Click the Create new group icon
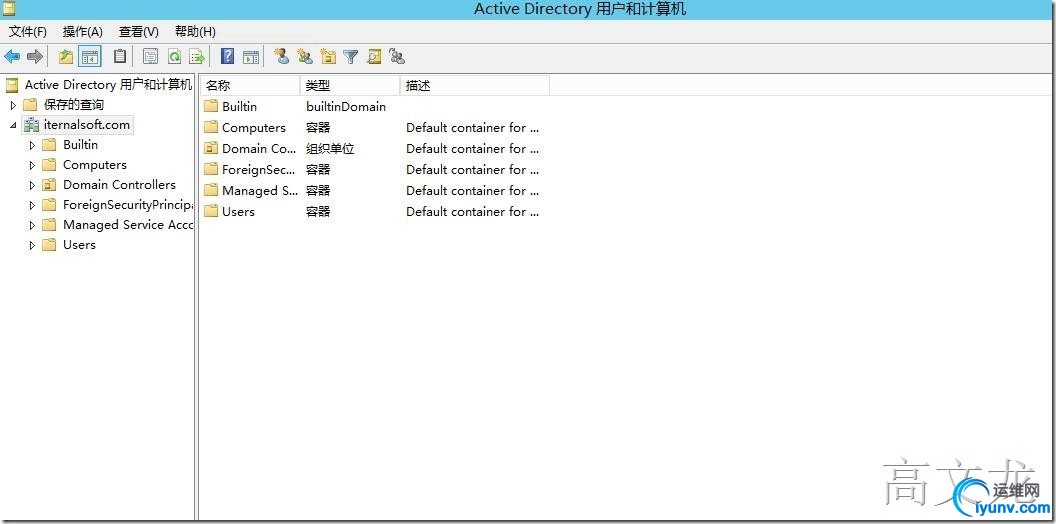Viewport: 1056px width, 524px height. click(305, 57)
